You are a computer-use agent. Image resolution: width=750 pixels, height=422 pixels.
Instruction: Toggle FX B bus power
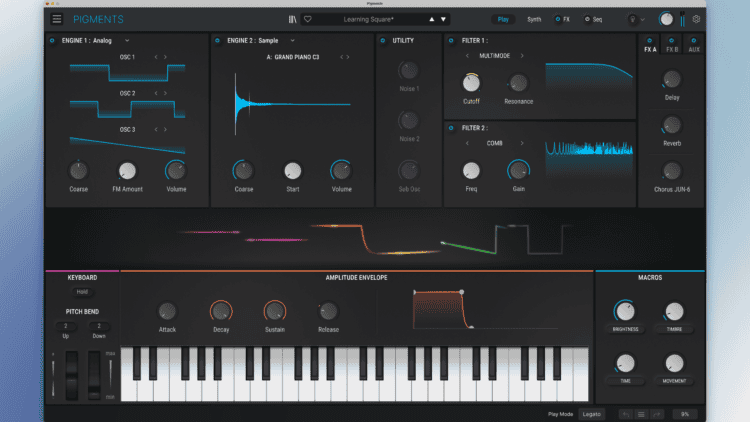coord(672,40)
